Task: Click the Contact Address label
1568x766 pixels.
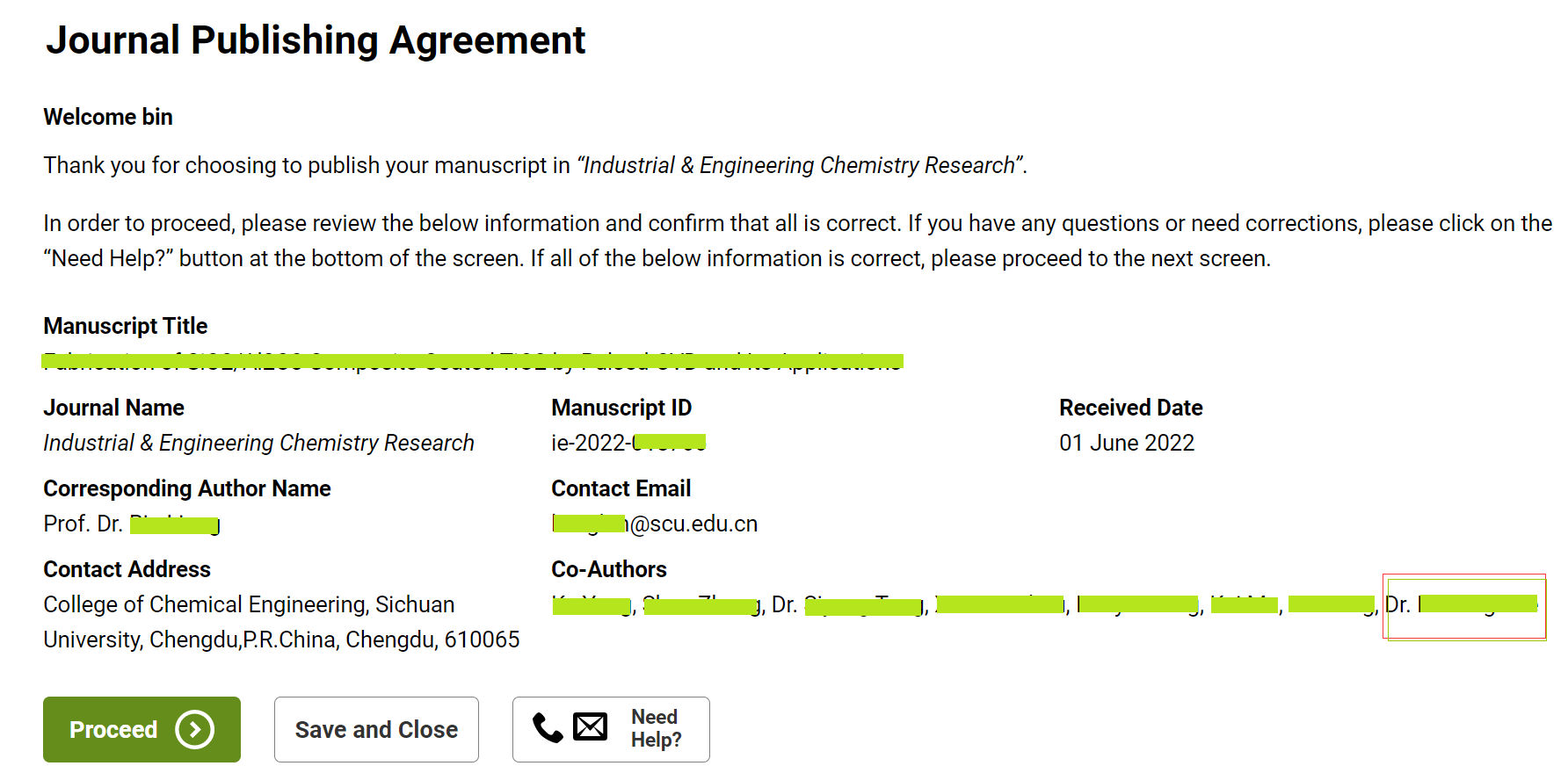Action: click(x=127, y=569)
